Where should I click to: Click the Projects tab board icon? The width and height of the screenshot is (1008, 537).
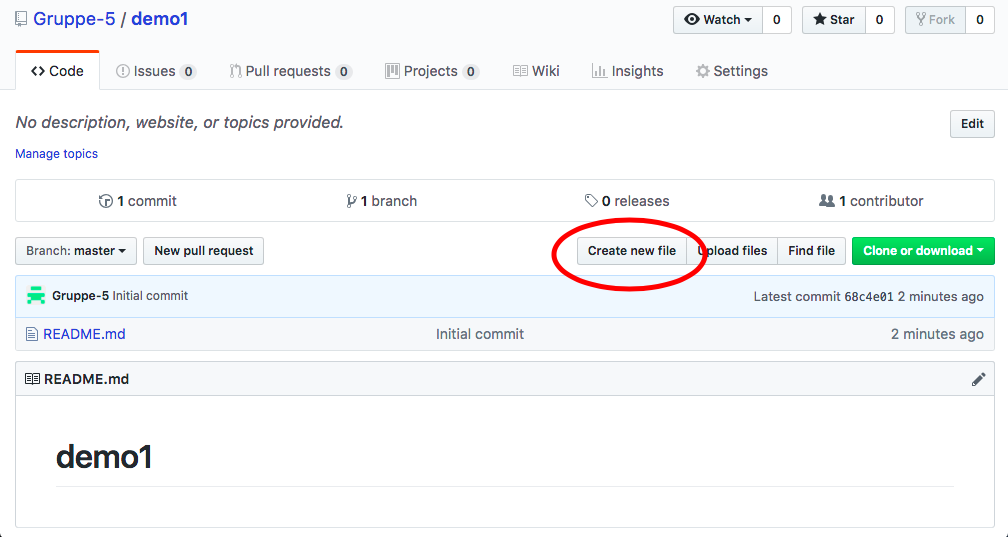click(x=392, y=71)
